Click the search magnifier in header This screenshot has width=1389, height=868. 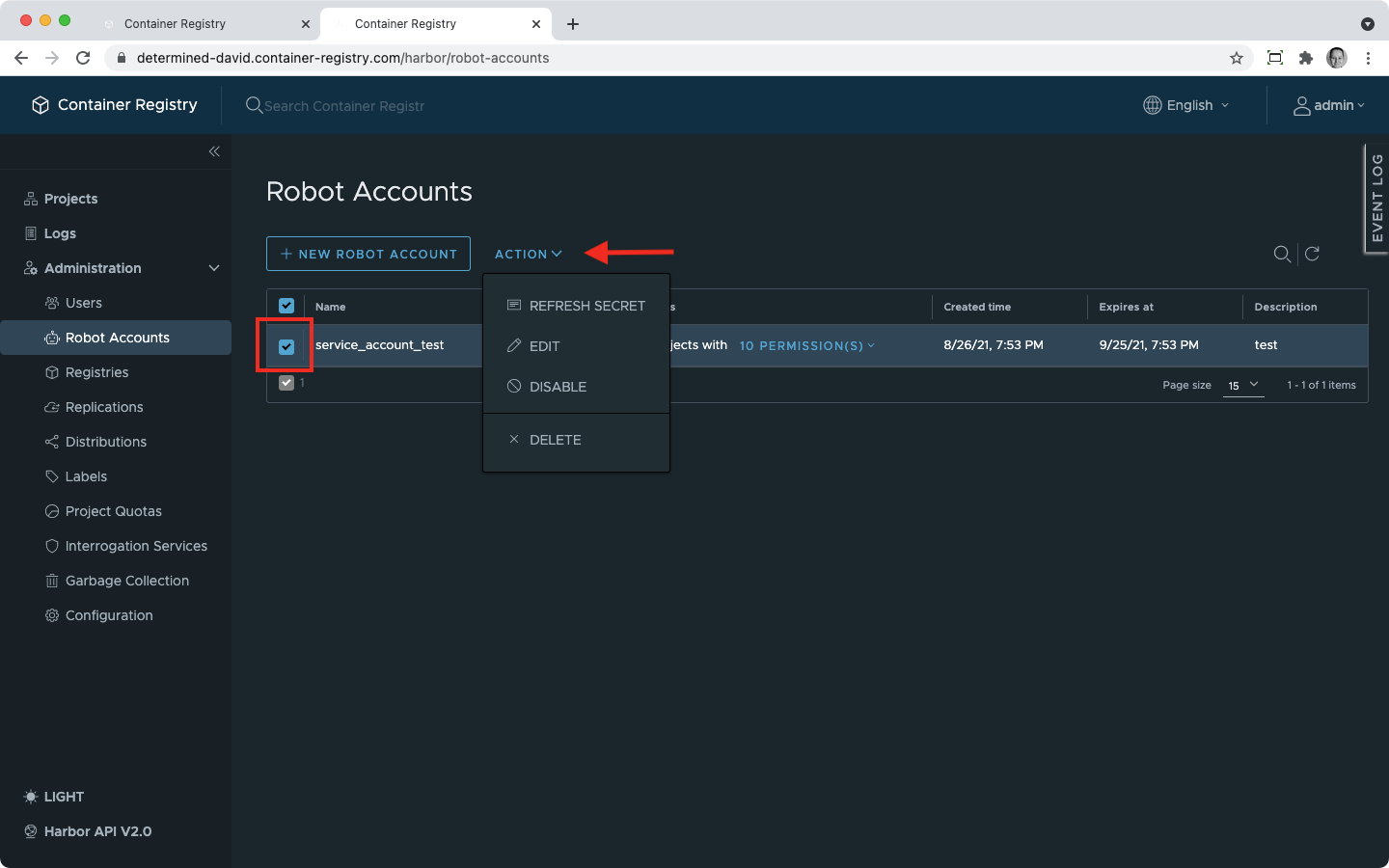coord(254,105)
